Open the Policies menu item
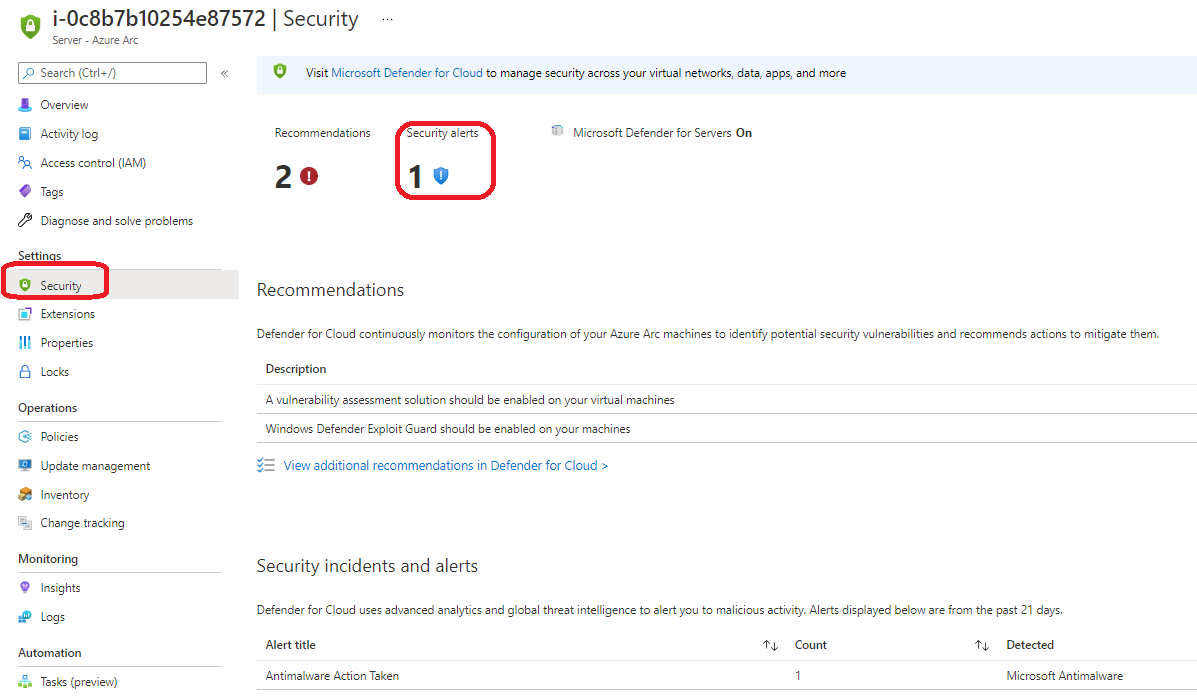The image size is (1197, 696). pos(59,437)
